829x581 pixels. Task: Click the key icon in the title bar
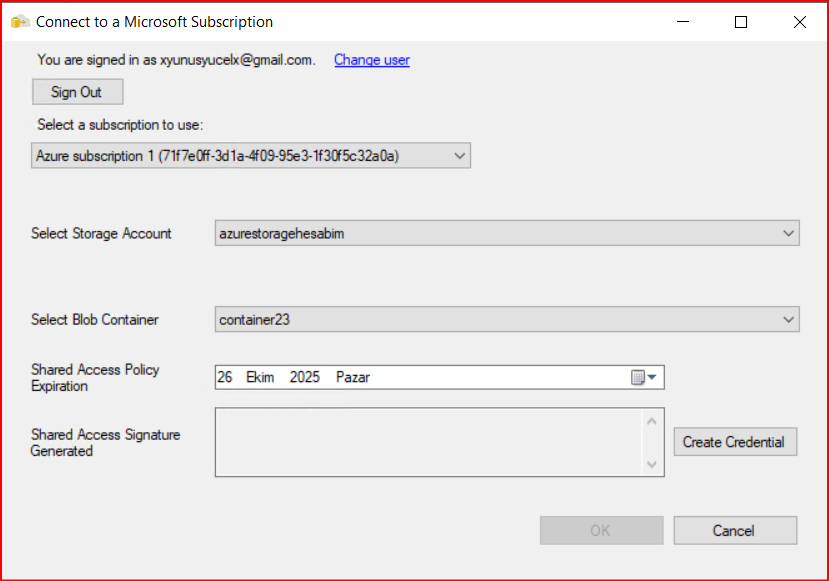click(19, 22)
